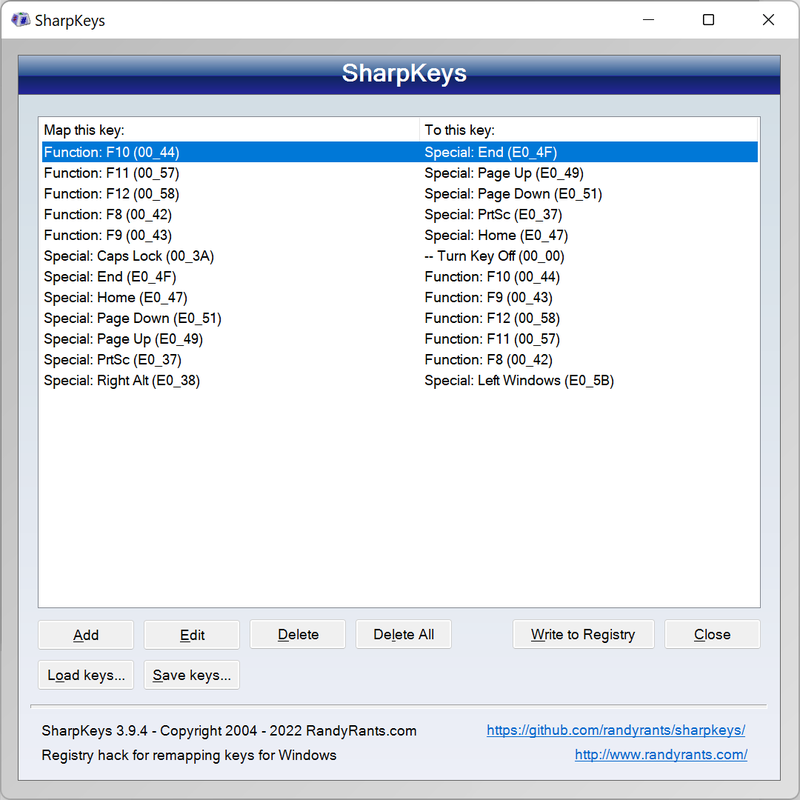Close the SharpKeys window via title bar X
This screenshot has width=800, height=800.
[x=768, y=20]
